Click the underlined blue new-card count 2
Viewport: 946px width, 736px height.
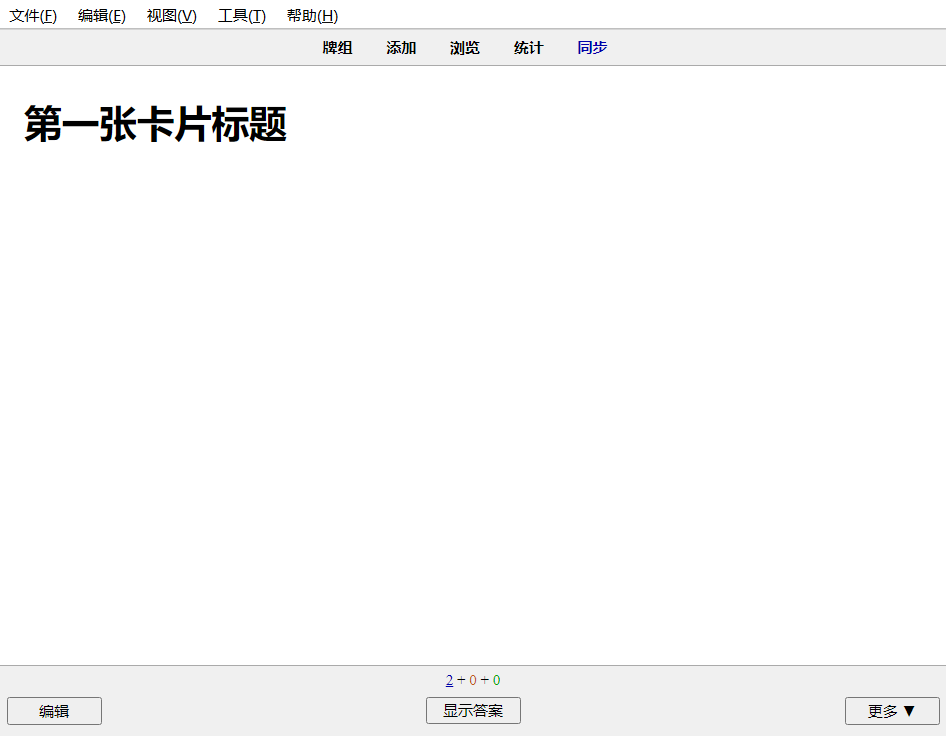449,679
